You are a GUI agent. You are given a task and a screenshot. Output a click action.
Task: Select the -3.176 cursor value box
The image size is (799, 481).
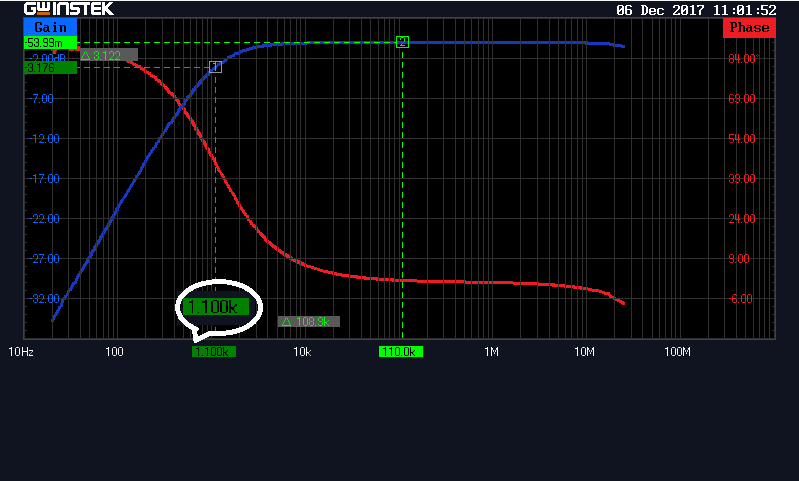50,68
